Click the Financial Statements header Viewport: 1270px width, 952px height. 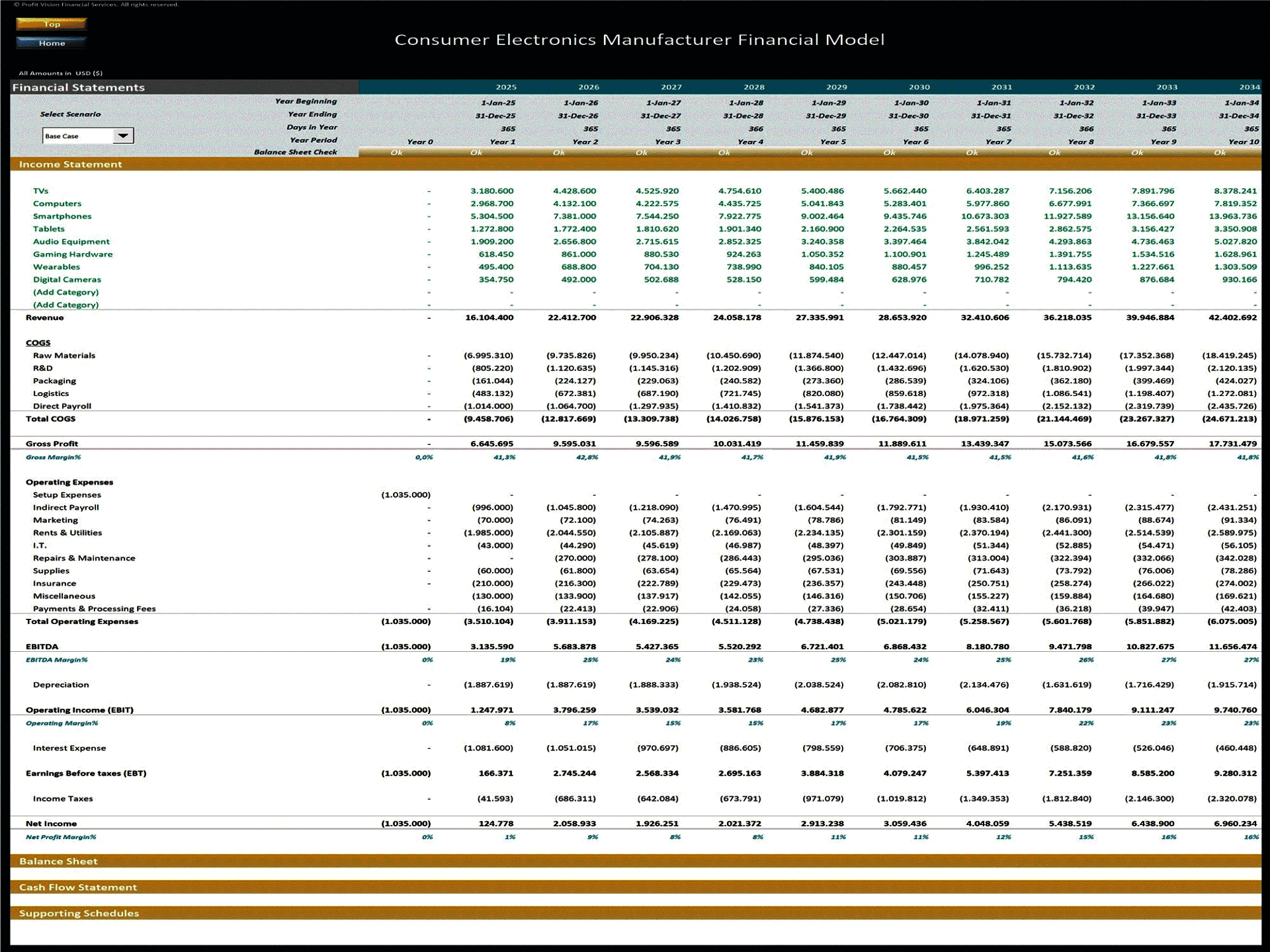(77, 87)
